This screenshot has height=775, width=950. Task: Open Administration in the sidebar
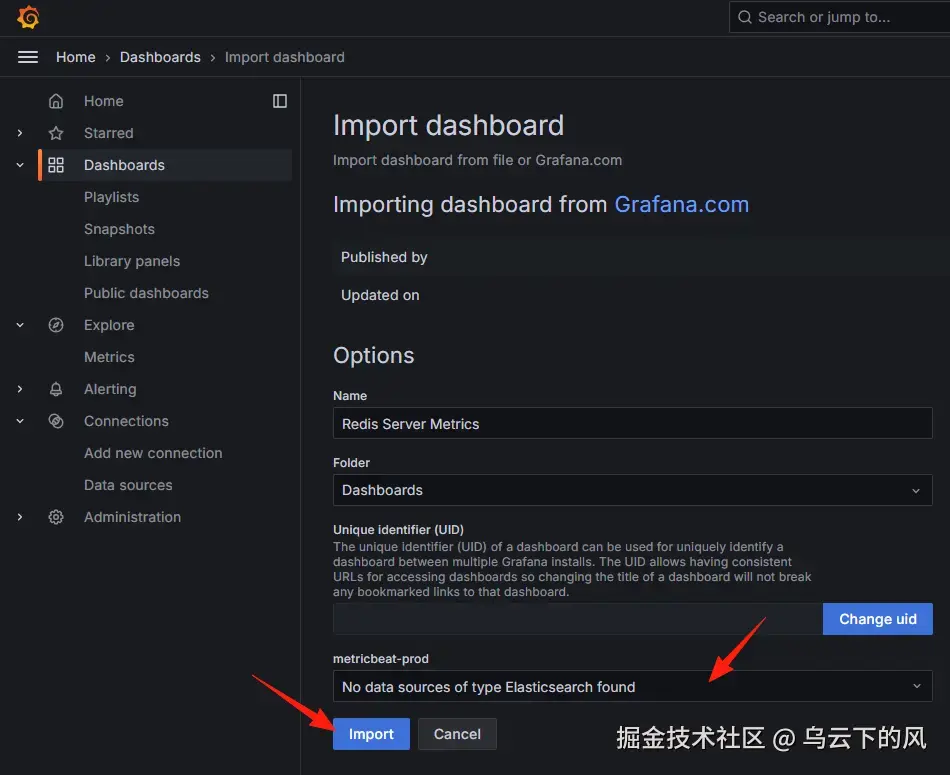click(x=132, y=517)
